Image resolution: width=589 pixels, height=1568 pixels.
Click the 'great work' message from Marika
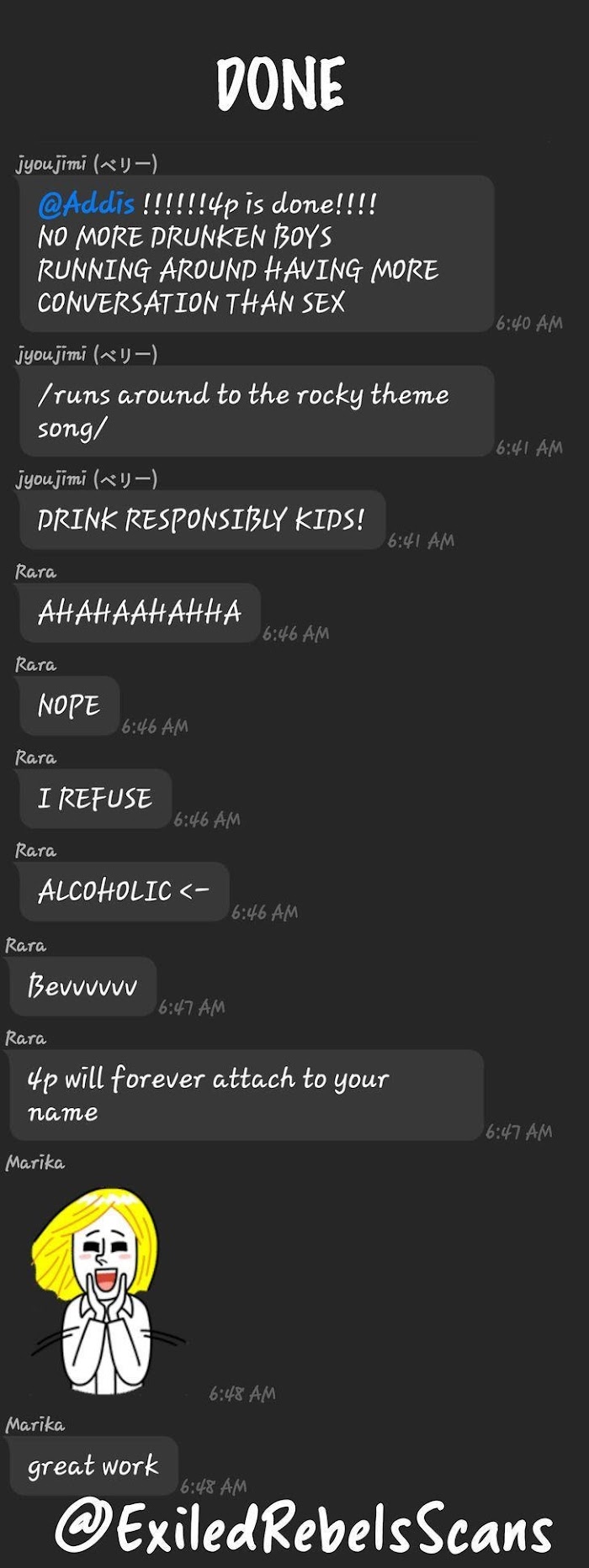tap(93, 1466)
